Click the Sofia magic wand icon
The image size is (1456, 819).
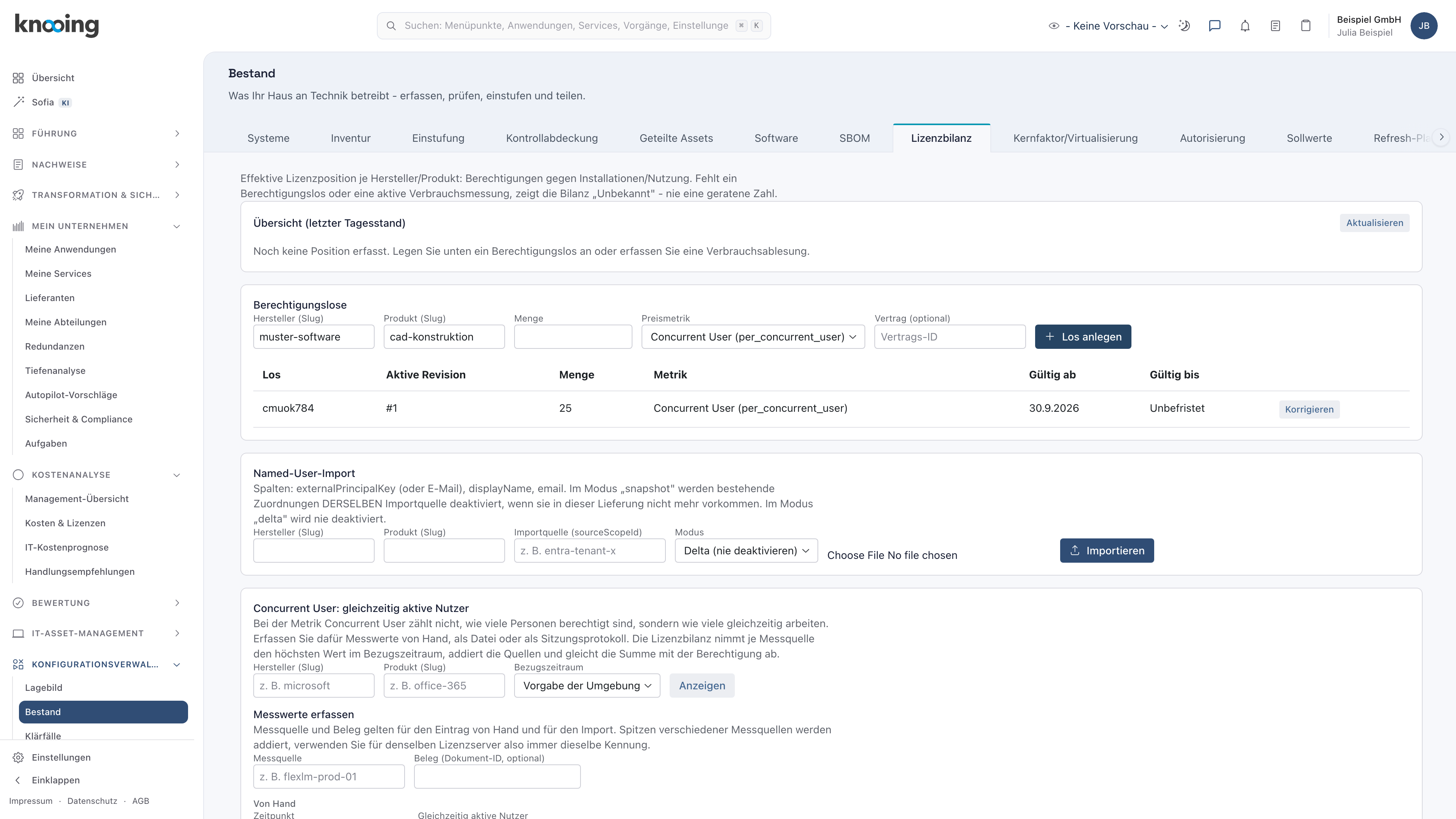click(x=18, y=102)
